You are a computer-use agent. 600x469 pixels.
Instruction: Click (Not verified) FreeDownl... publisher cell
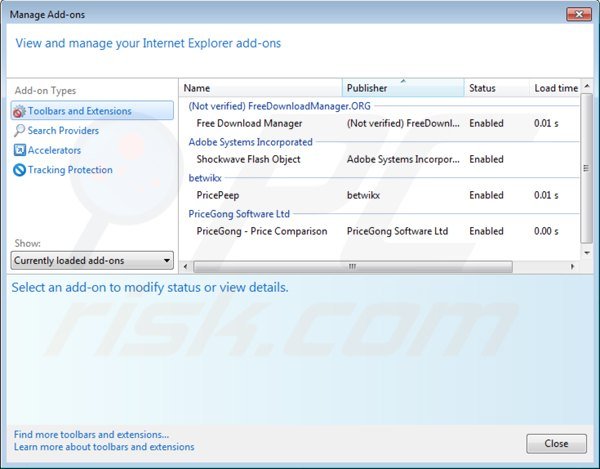(x=403, y=124)
